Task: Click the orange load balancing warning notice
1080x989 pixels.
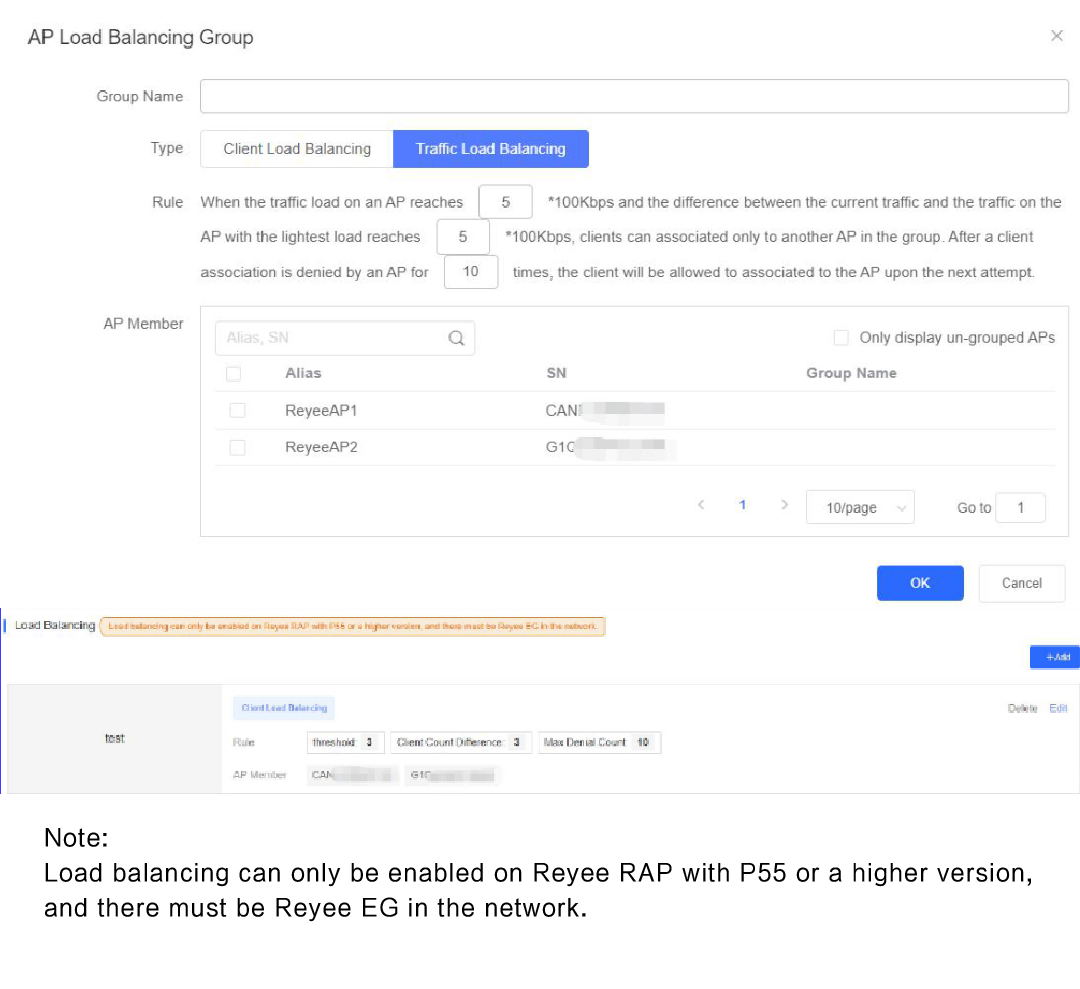Action: [352, 626]
